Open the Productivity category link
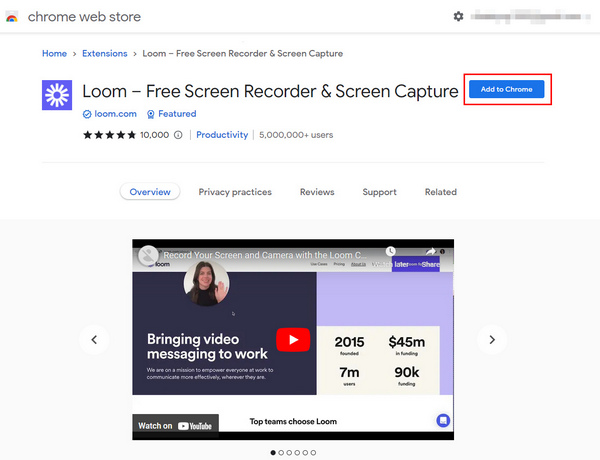600x460 pixels. coord(222,135)
